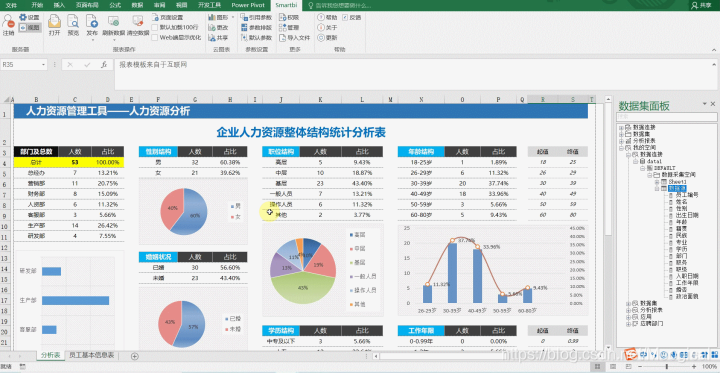720x373 pixels.
Task: Switch to the Power Pivot tab
Action: [x=248, y=5]
